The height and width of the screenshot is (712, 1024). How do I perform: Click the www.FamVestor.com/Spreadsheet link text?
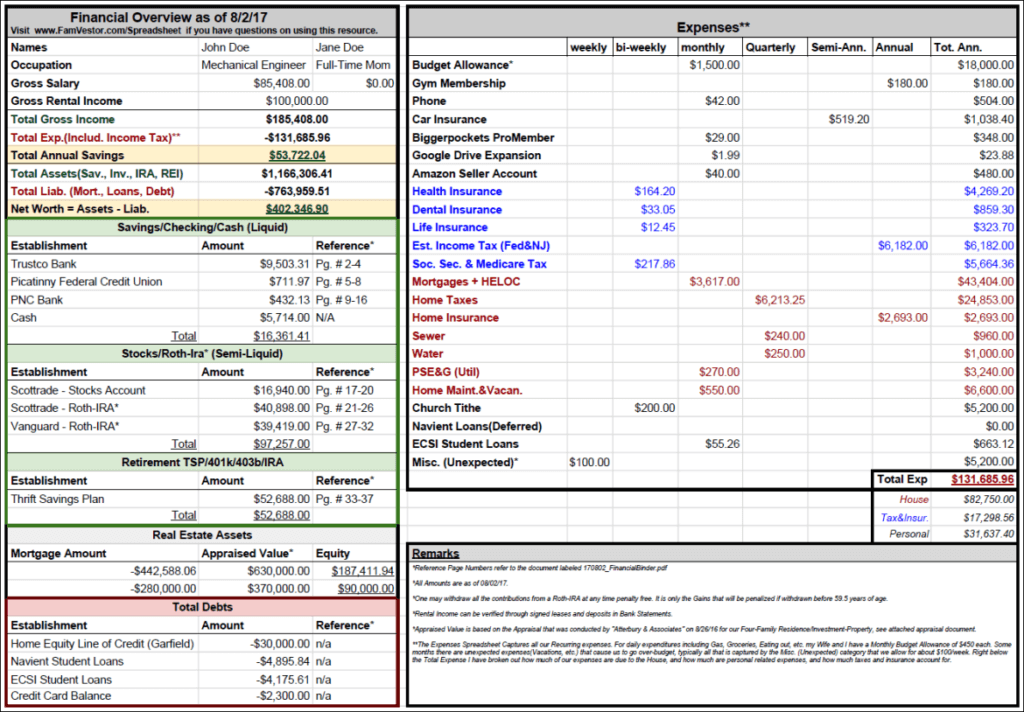108,31
